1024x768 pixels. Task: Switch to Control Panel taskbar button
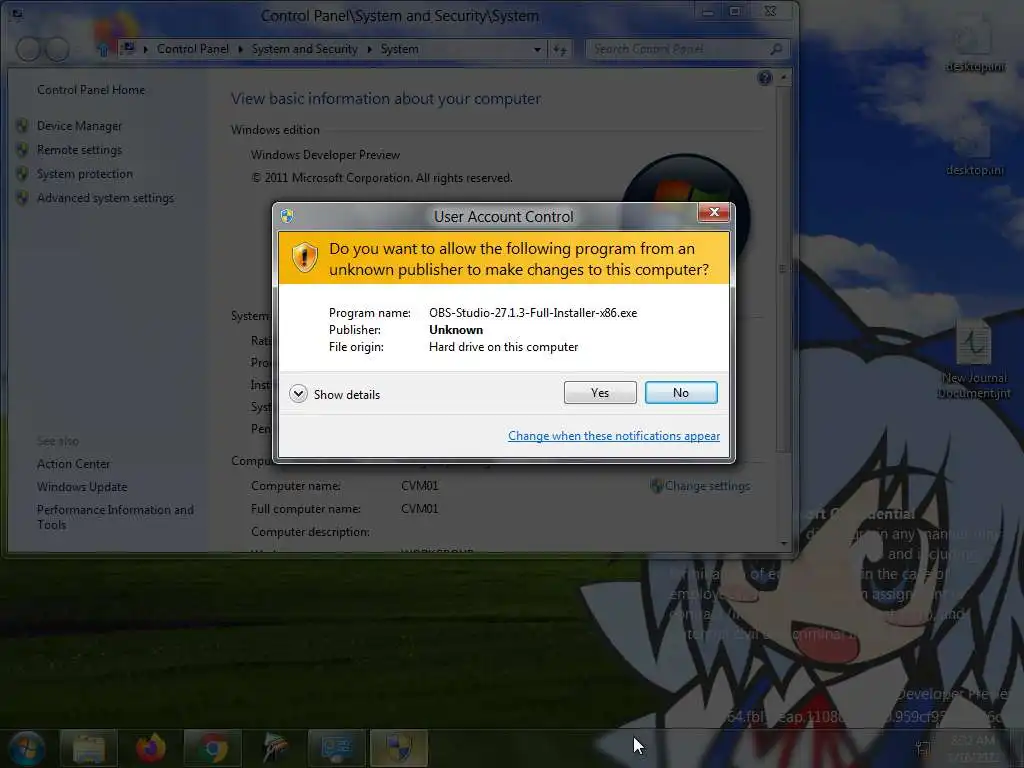[337, 748]
